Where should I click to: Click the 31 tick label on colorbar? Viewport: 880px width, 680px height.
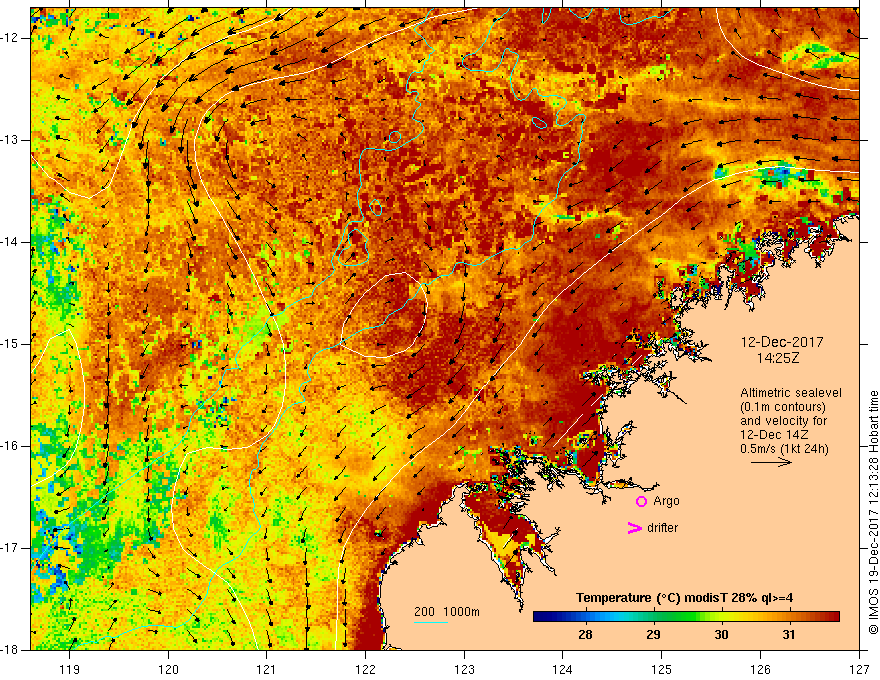788,635
